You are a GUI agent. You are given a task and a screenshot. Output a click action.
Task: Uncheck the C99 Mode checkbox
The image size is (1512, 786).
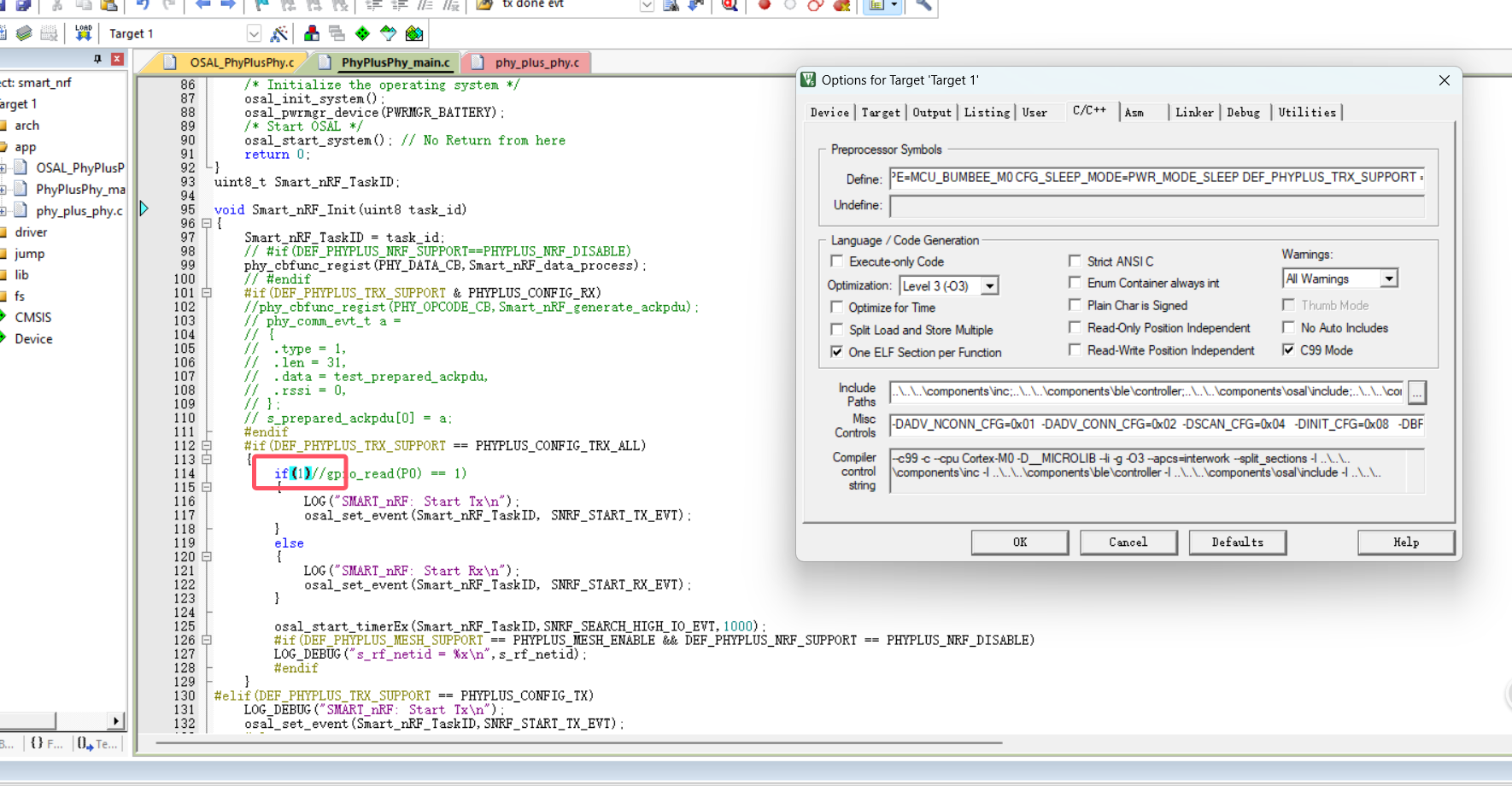(x=1288, y=349)
